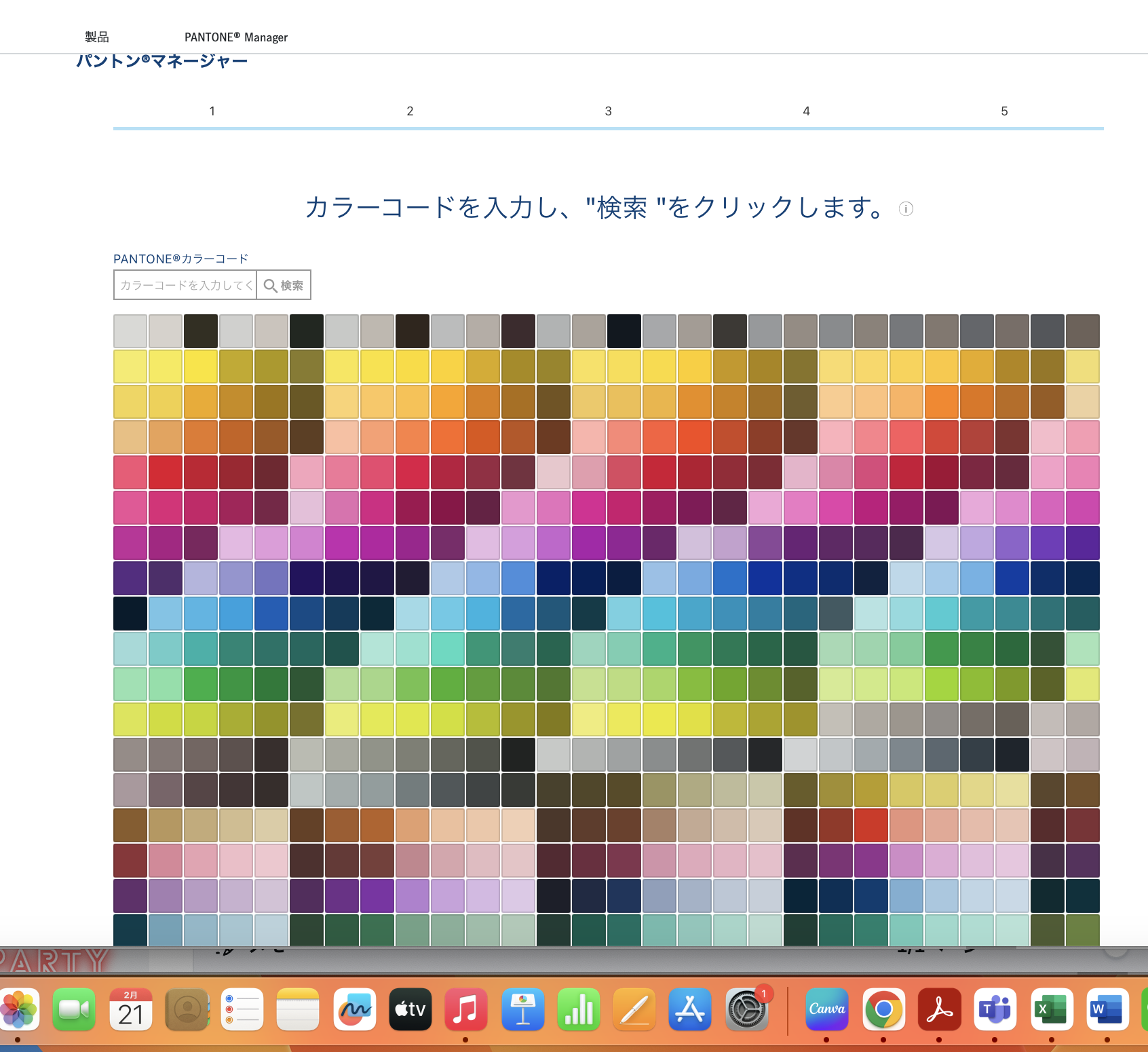Open the Music app in the Dock
Screen dimensions: 1148x1052
point(466,1009)
